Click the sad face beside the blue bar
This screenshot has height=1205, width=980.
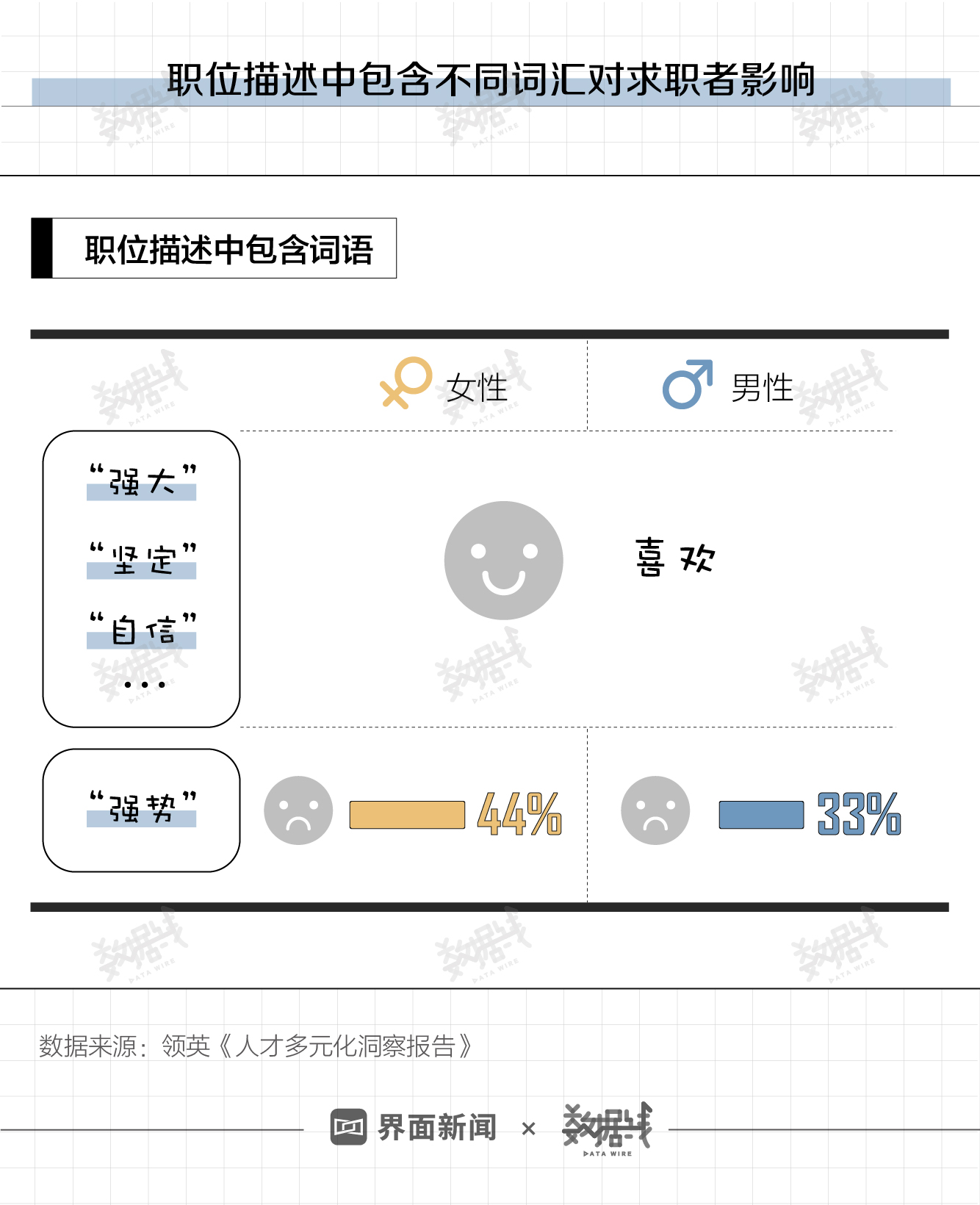pos(655,810)
